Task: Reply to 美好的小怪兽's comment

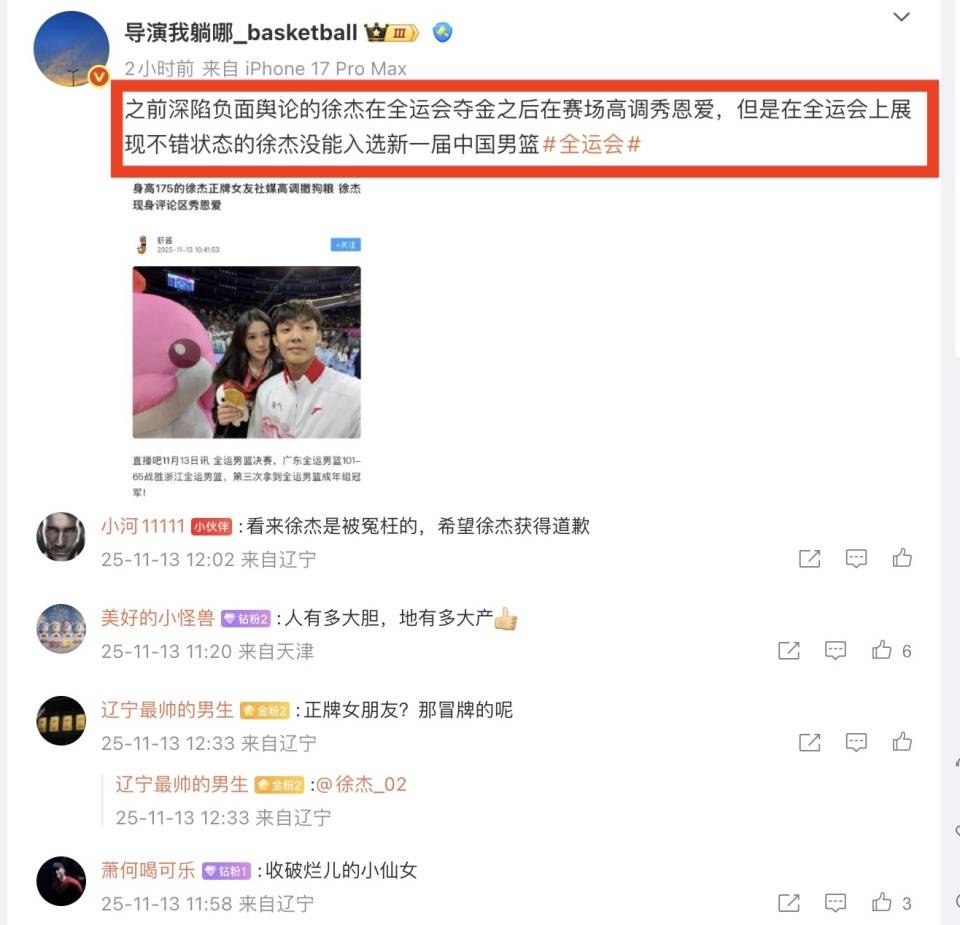Action: 835,650
